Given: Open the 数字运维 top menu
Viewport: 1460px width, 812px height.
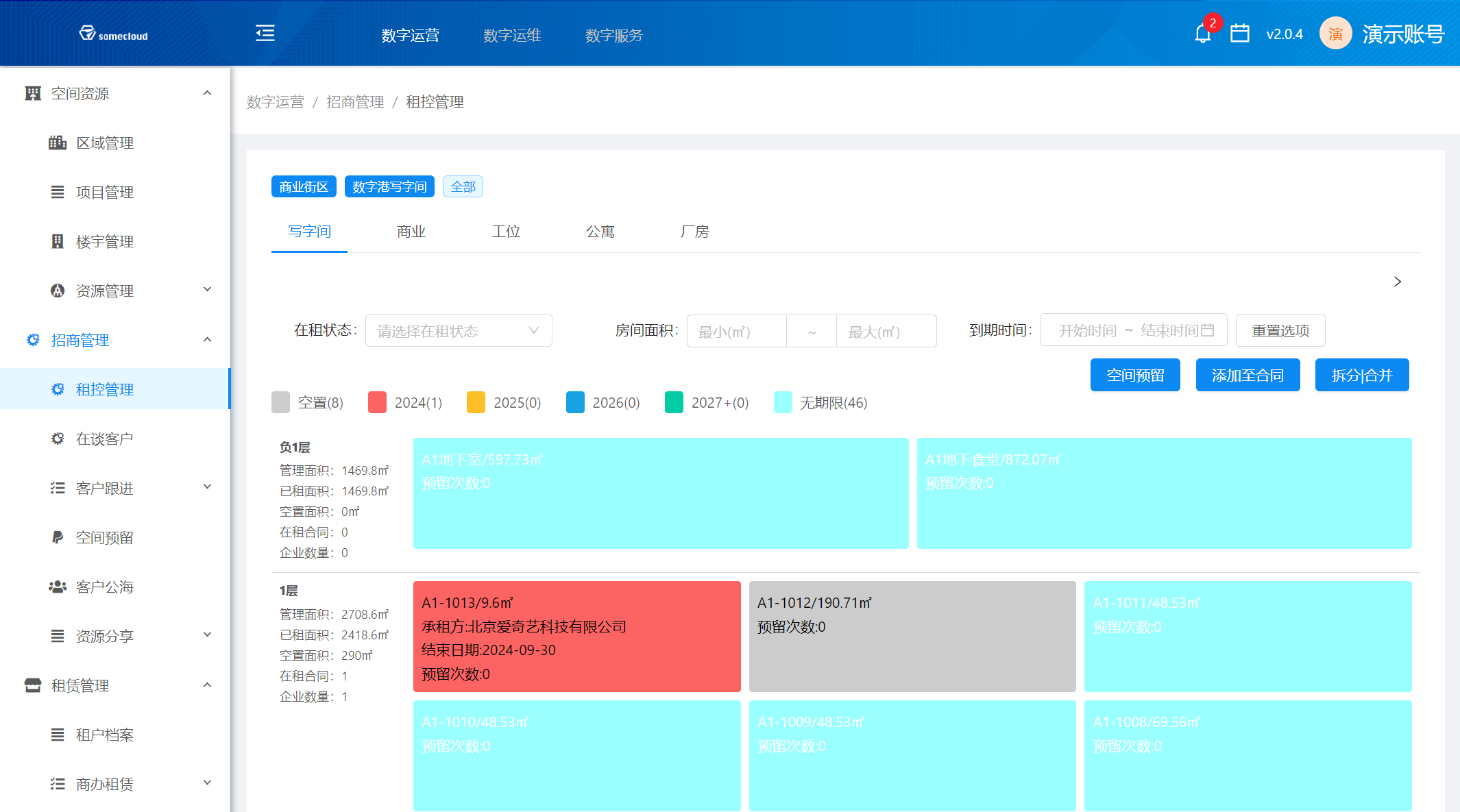Looking at the screenshot, I should 512,35.
